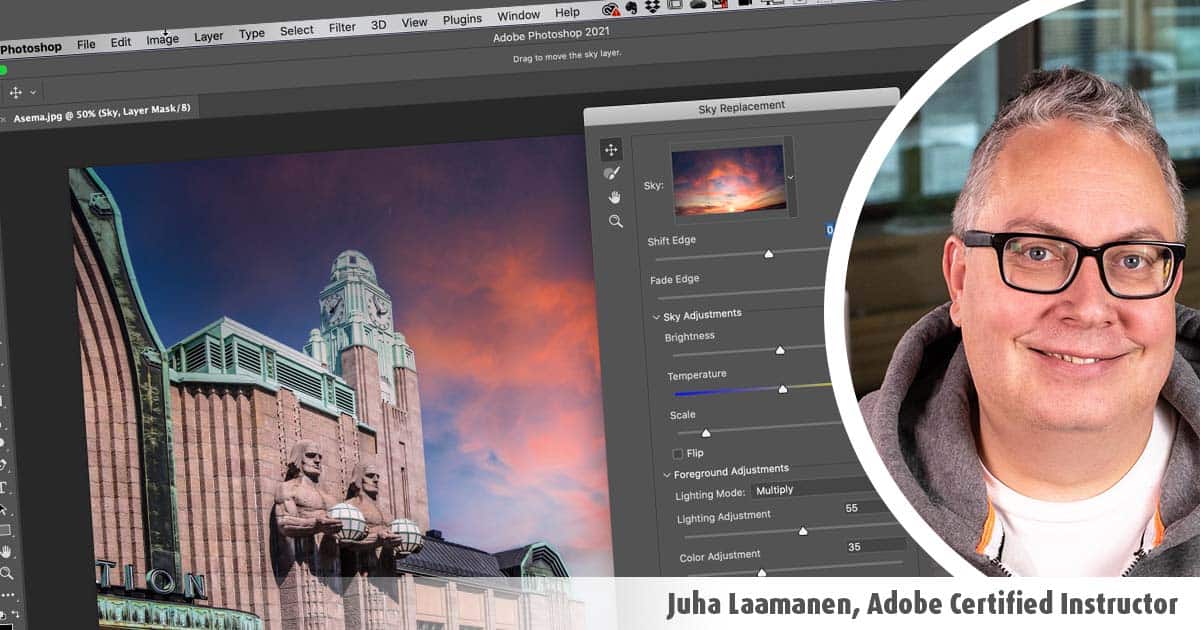1200x630 pixels.
Task: Open the Sky preset picker arrow
Action: pyautogui.click(x=790, y=177)
